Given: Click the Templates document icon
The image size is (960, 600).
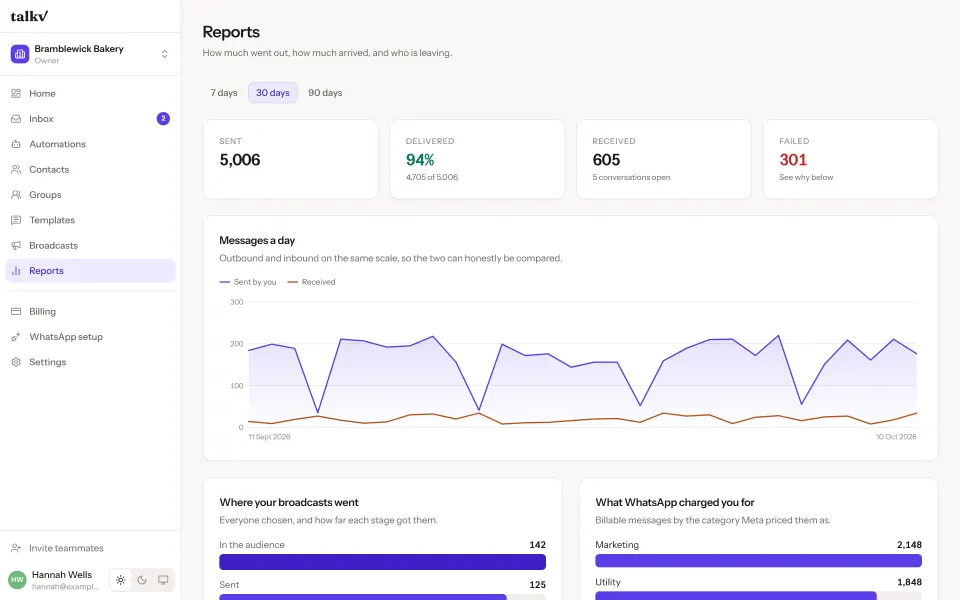Looking at the screenshot, I should coord(16,220).
